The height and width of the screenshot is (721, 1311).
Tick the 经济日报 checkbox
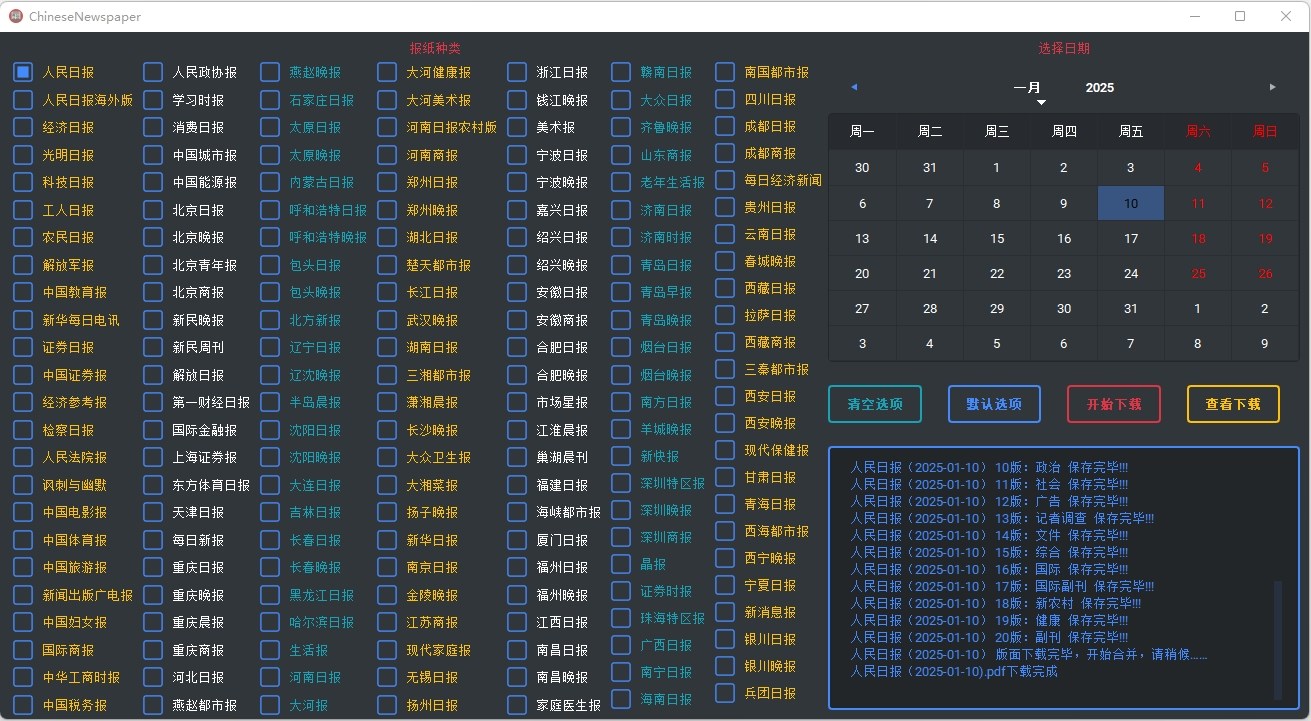pyautogui.click(x=23, y=127)
